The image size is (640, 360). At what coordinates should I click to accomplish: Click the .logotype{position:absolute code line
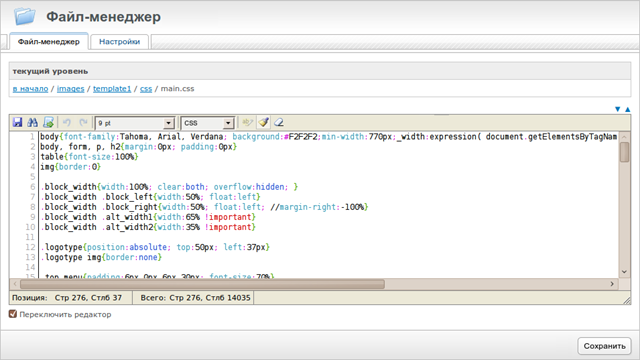tap(155, 247)
